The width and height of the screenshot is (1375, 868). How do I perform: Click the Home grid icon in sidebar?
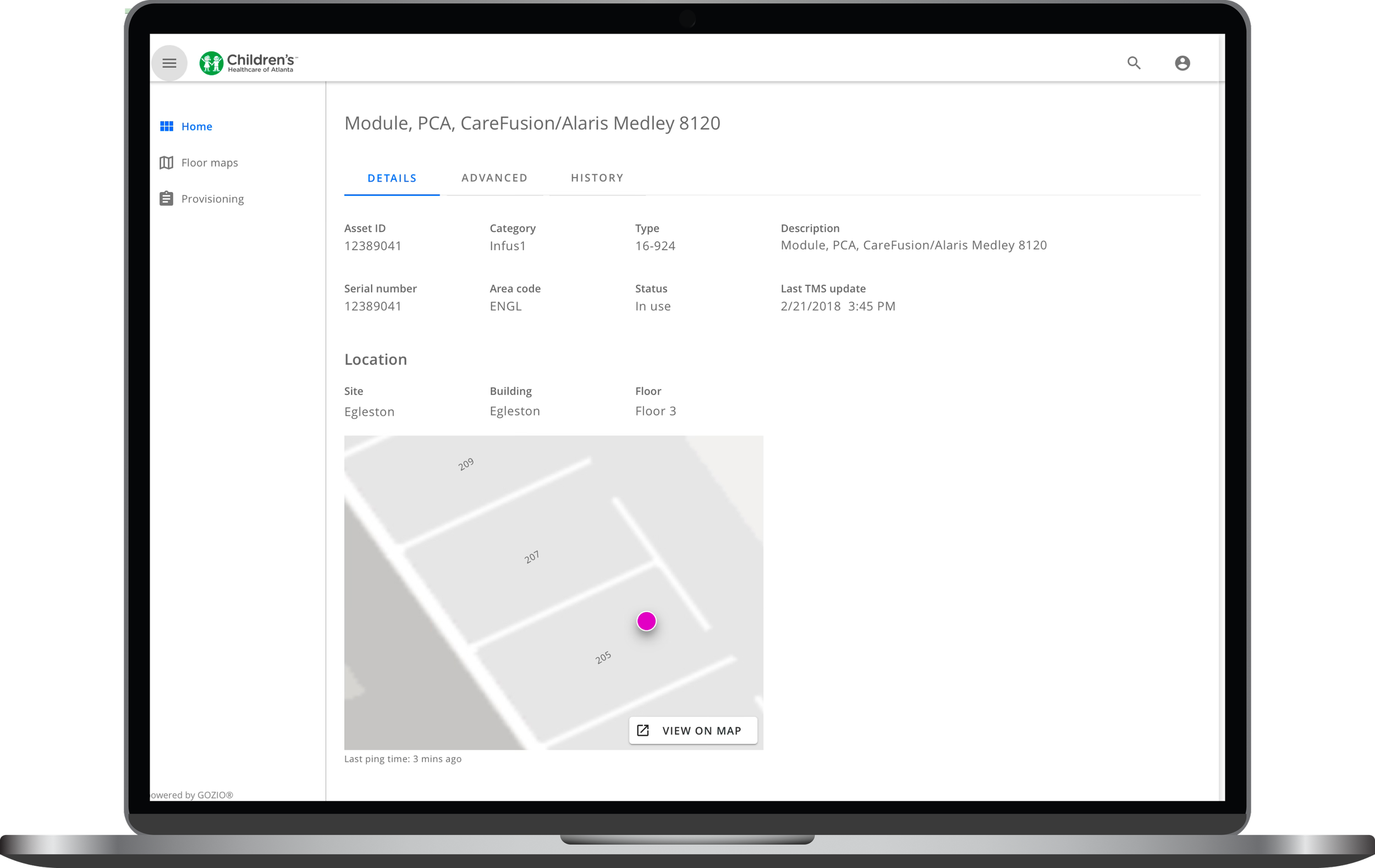(166, 126)
